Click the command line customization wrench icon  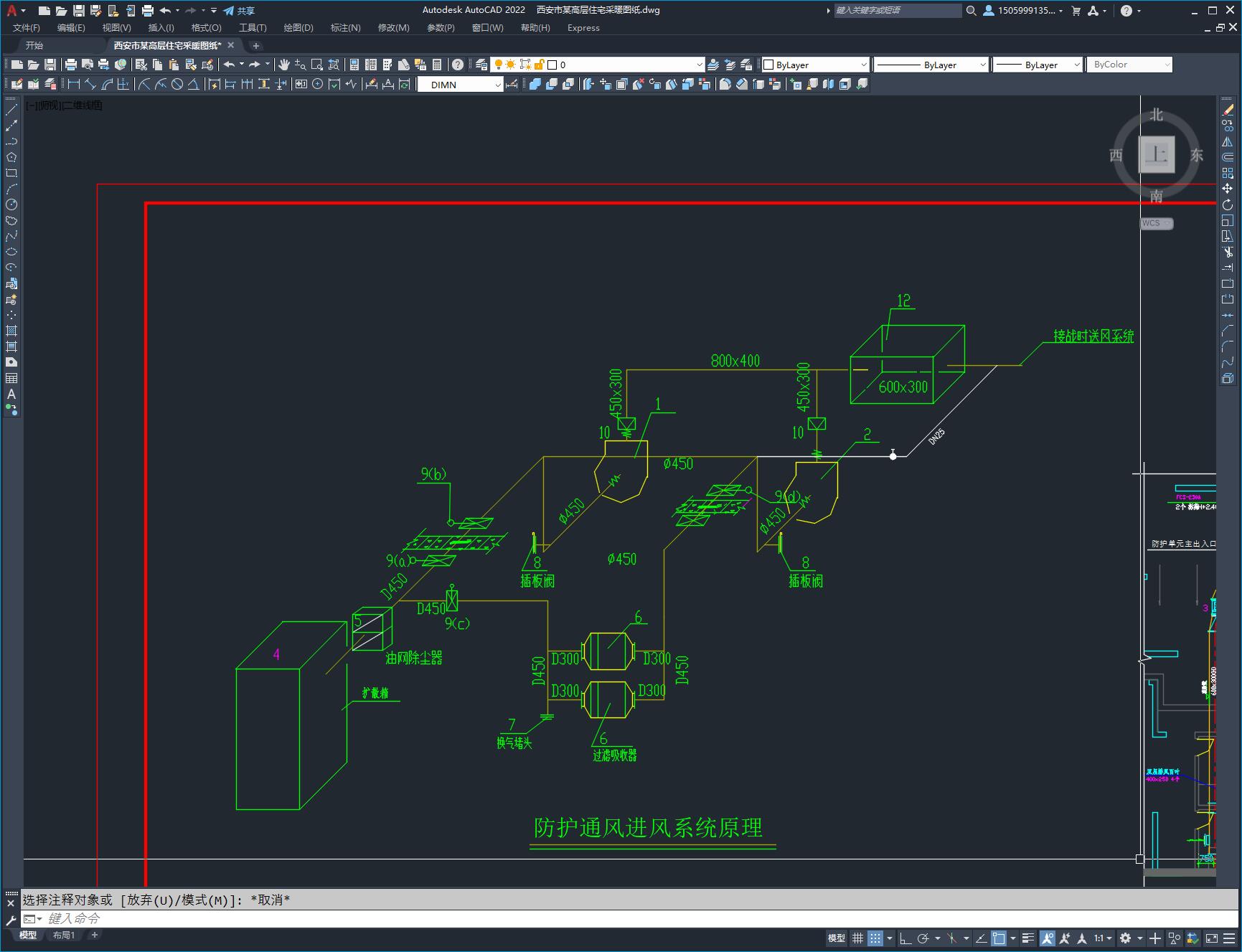coord(11,920)
